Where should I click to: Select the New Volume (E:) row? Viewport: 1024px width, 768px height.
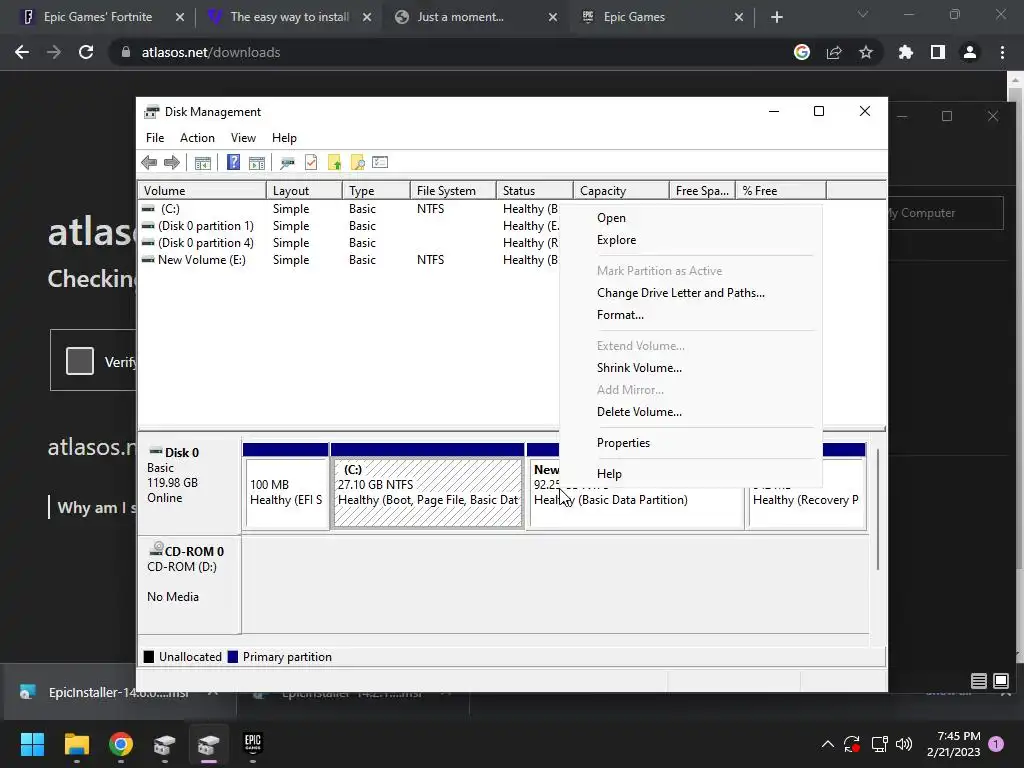tap(349, 260)
